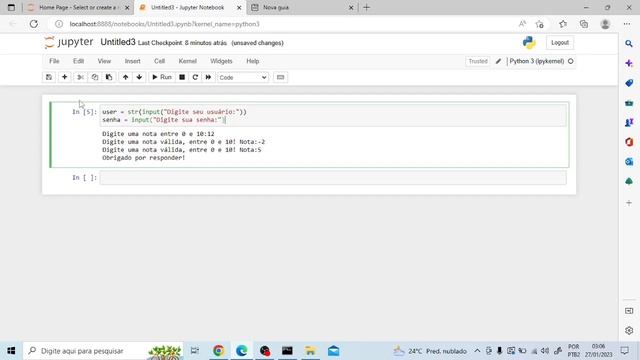Open Office icon in Edge sidebar
The image size is (640, 360).
coord(629,142)
